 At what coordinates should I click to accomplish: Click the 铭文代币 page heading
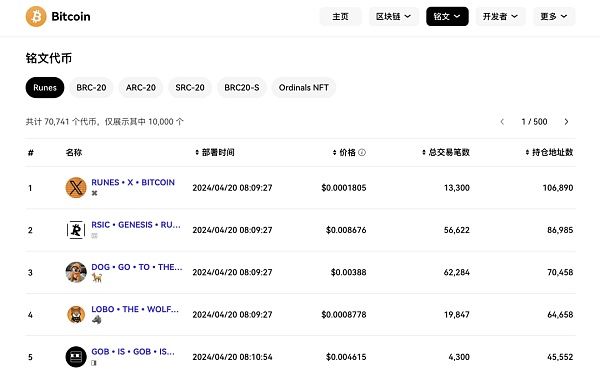(x=49, y=58)
